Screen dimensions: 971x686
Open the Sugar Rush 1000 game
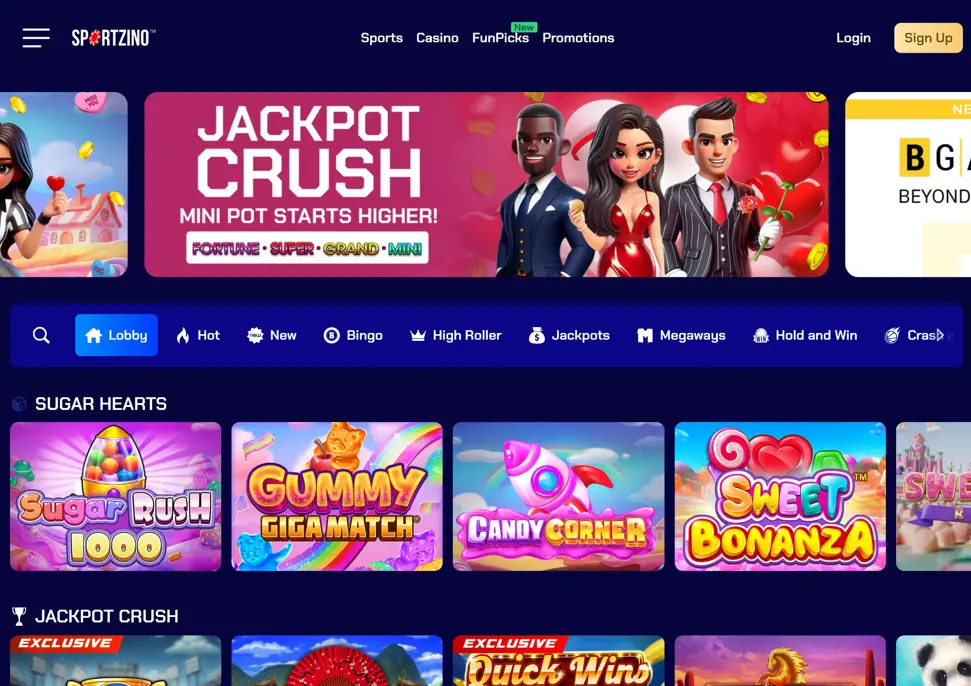pyautogui.click(x=116, y=497)
